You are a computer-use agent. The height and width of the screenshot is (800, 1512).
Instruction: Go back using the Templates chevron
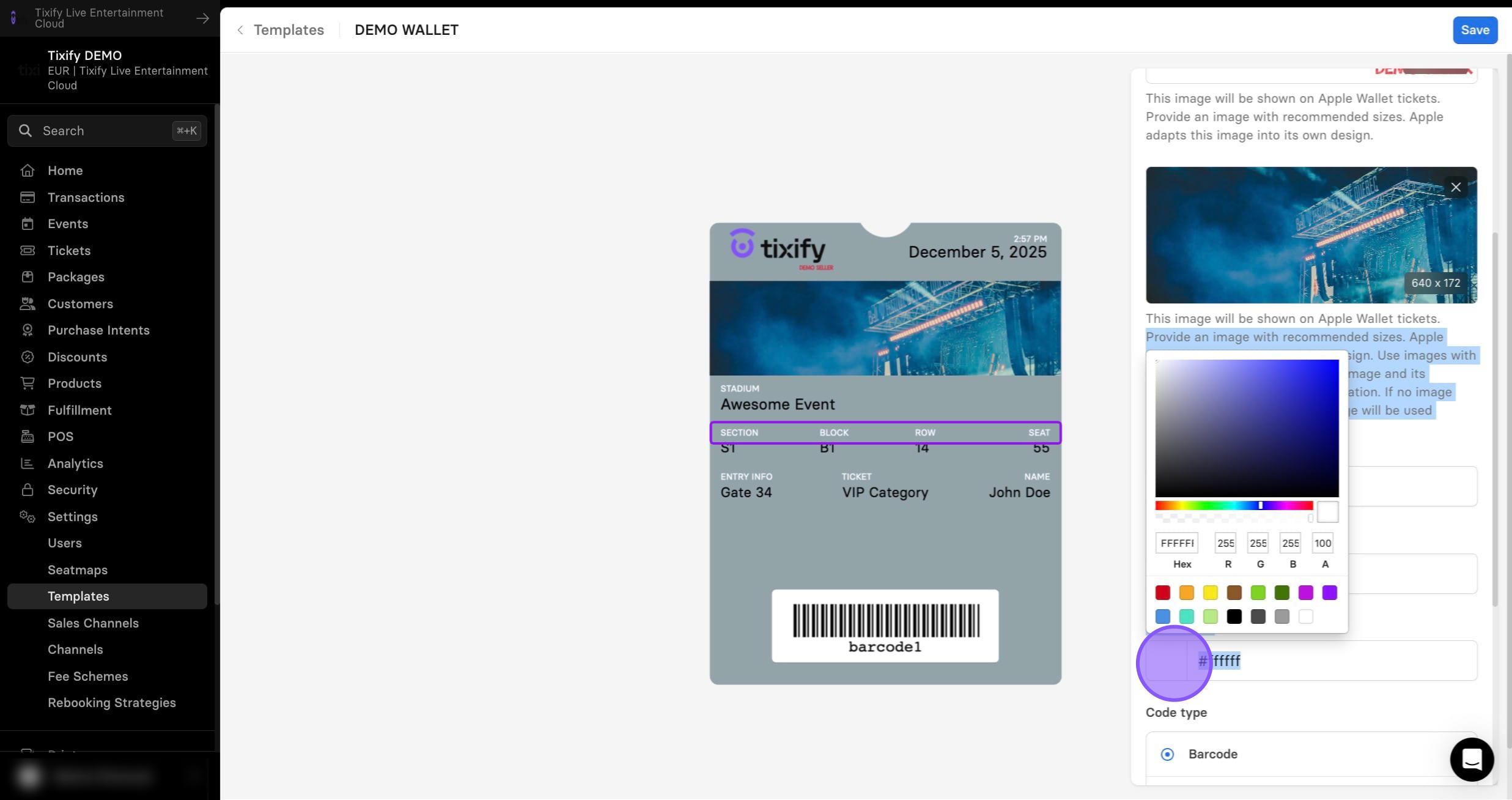click(x=240, y=30)
